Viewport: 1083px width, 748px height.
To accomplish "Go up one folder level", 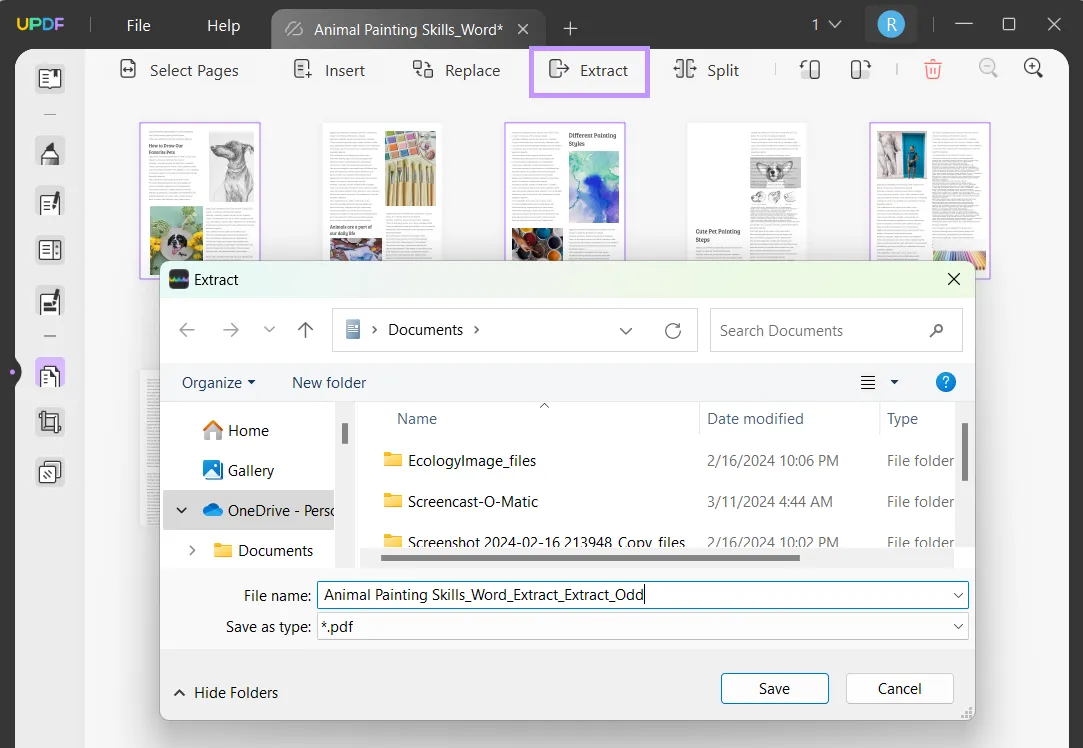I will pyautogui.click(x=305, y=330).
